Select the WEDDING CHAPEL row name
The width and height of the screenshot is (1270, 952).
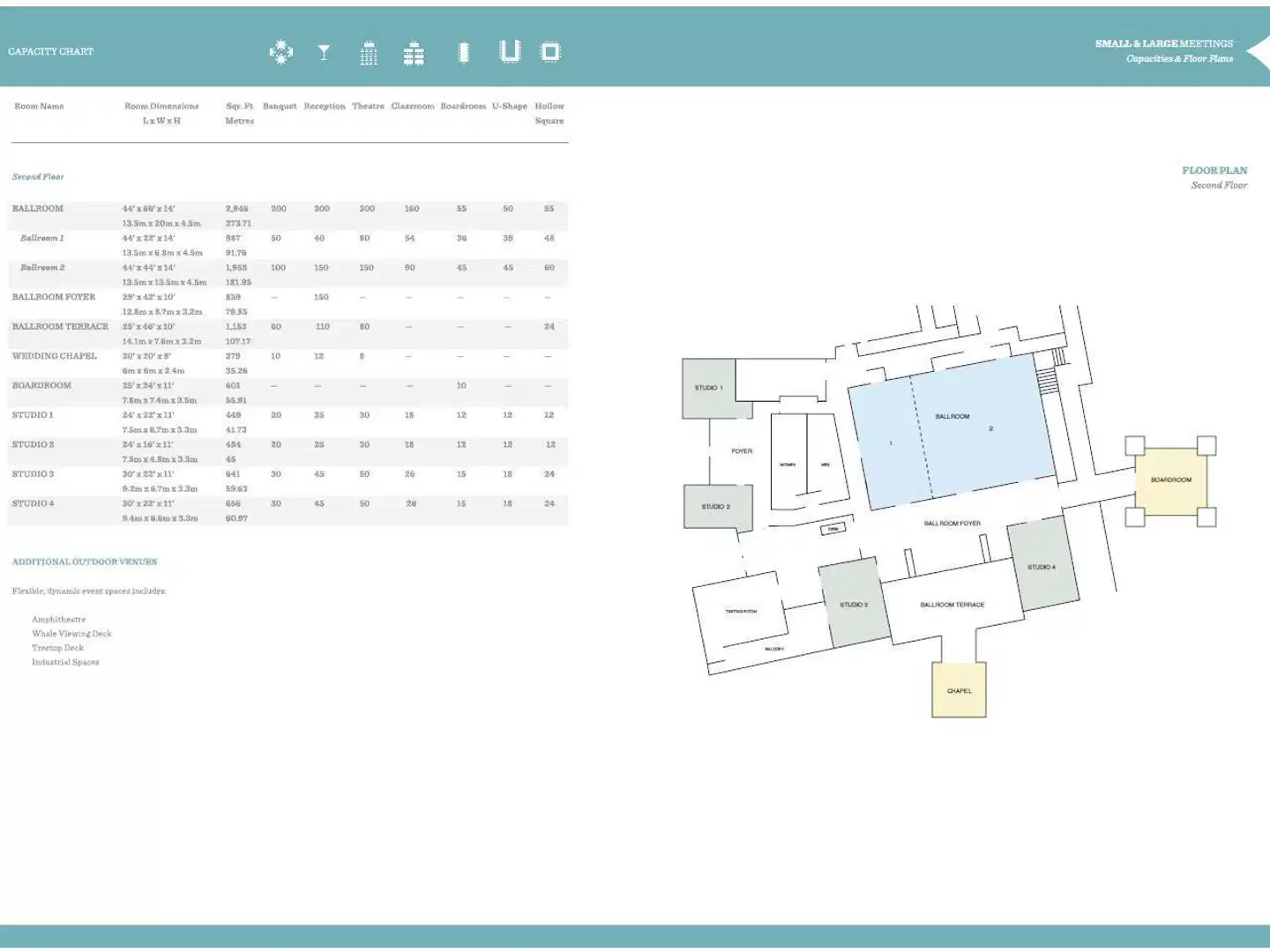point(55,356)
